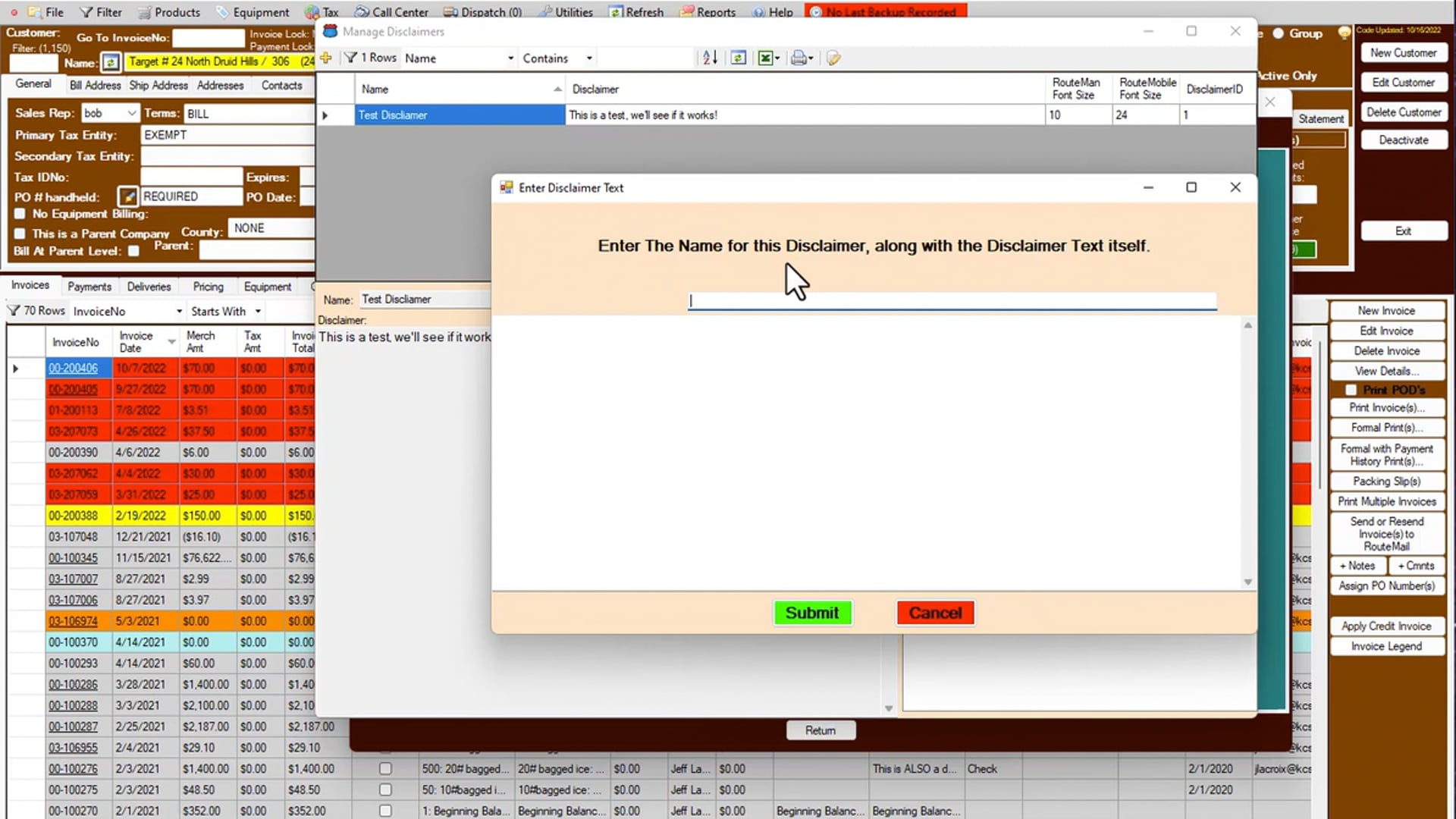Click the refresh grid icon in Manage Disclaimers toolbar
This screenshot has width=1456, height=819.
coord(738,58)
